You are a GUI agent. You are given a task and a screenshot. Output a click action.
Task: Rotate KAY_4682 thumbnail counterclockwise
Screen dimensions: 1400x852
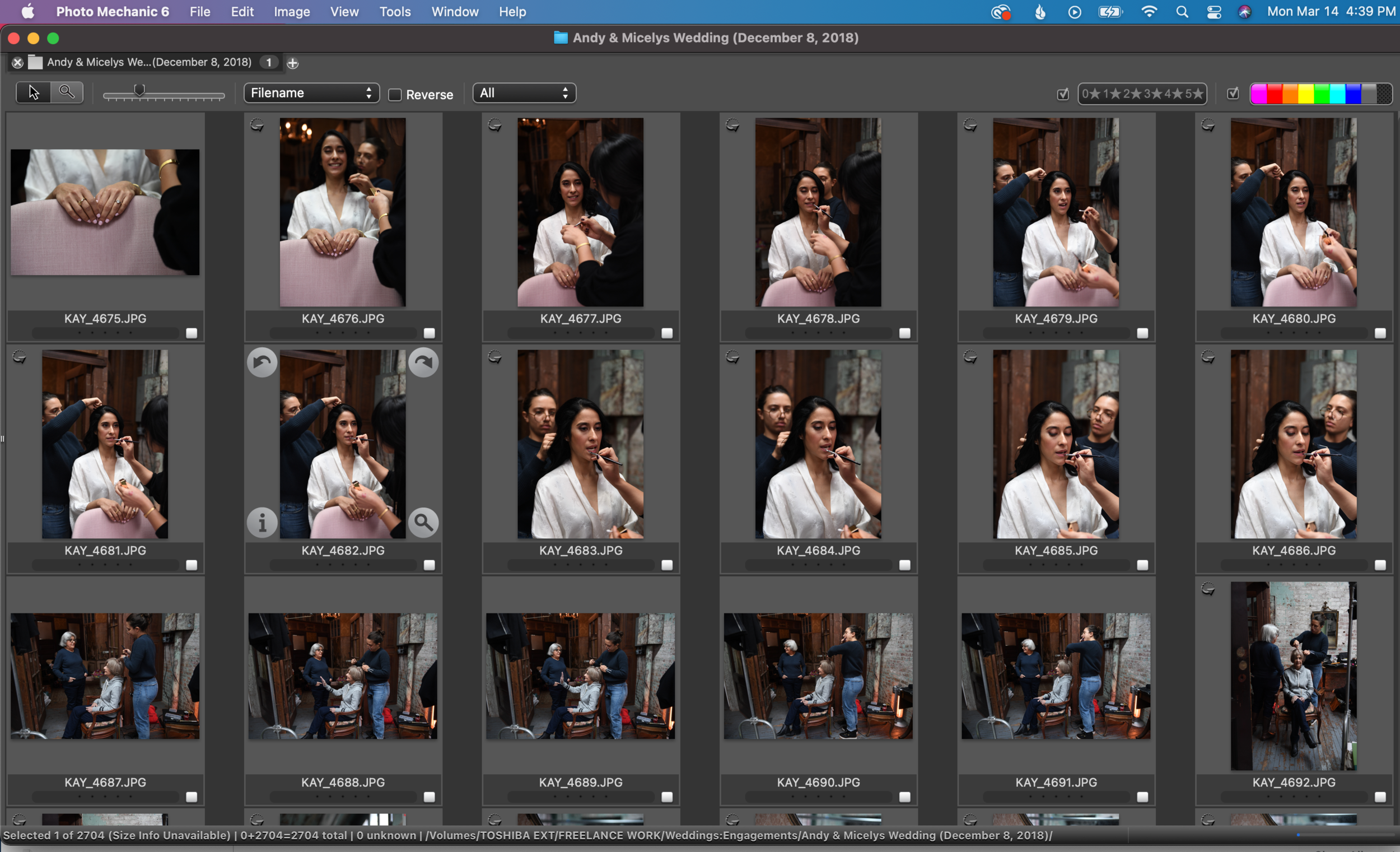tap(262, 362)
